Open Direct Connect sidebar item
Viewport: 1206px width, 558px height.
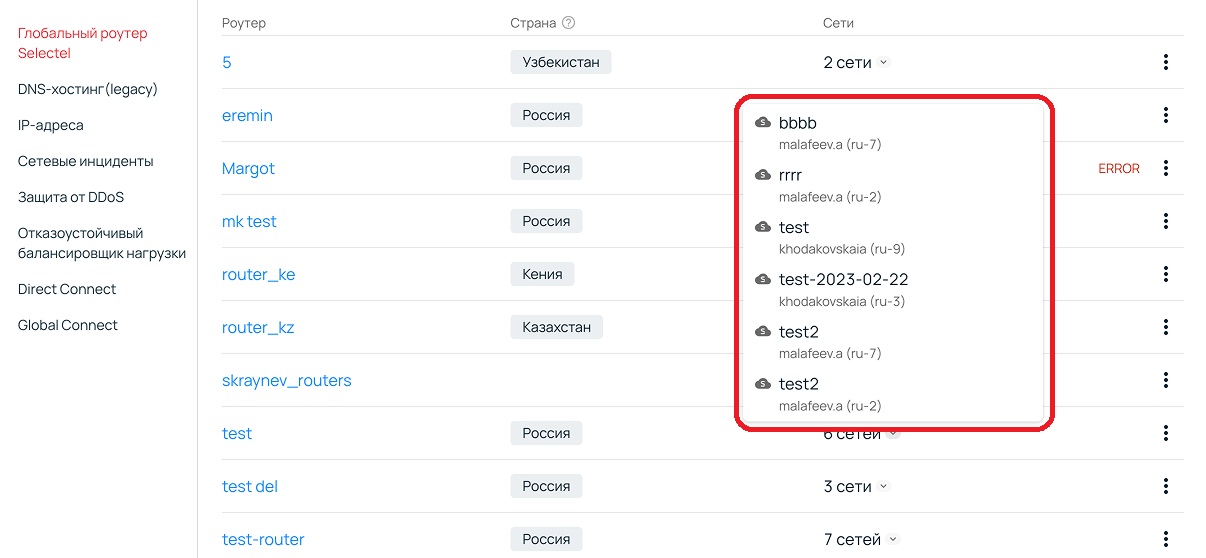click(67, 289)
